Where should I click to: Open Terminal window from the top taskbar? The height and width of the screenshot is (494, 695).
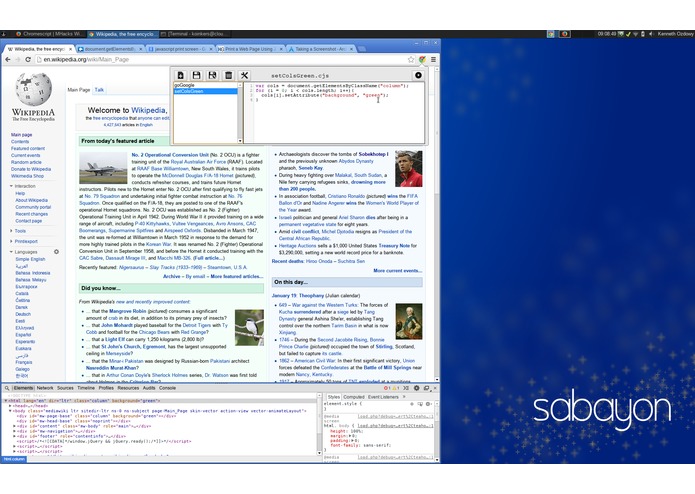[x=195, y=34]
